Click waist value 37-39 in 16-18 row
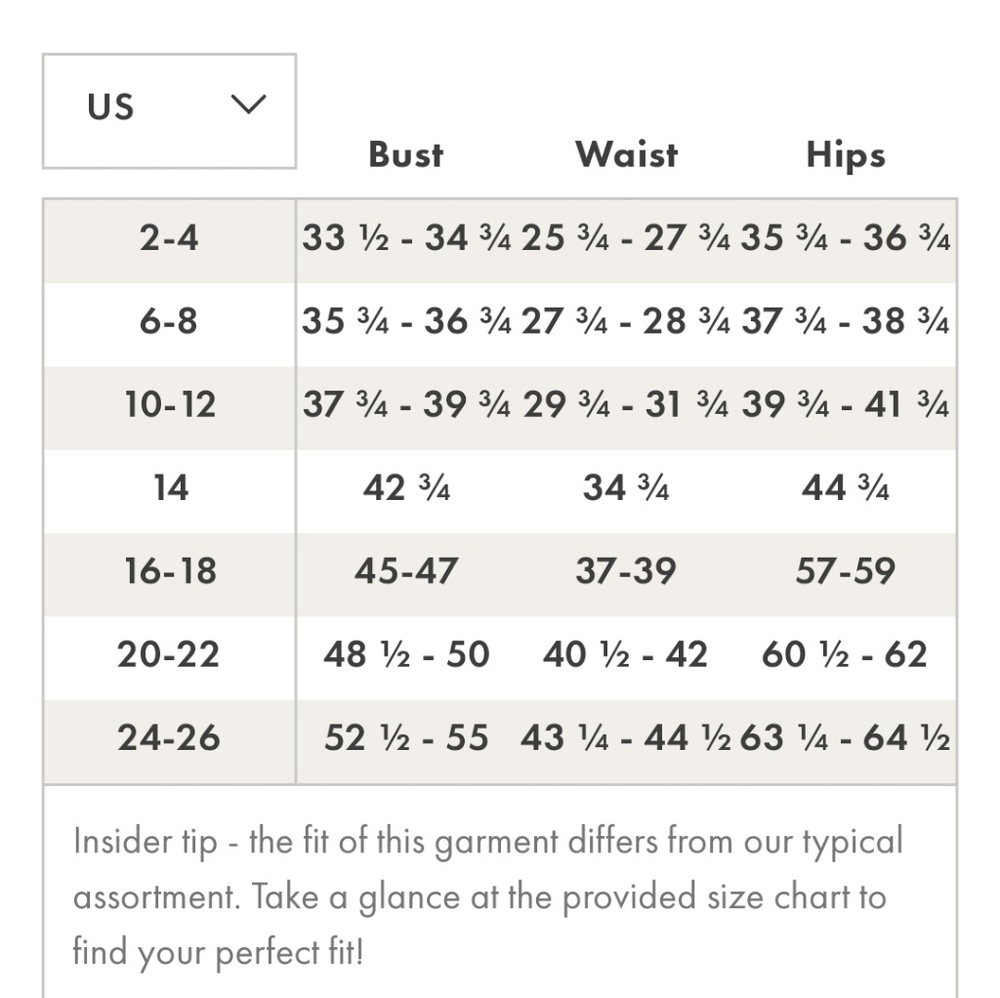This screenshot has width=1000, height=998. tap(626, 571)
